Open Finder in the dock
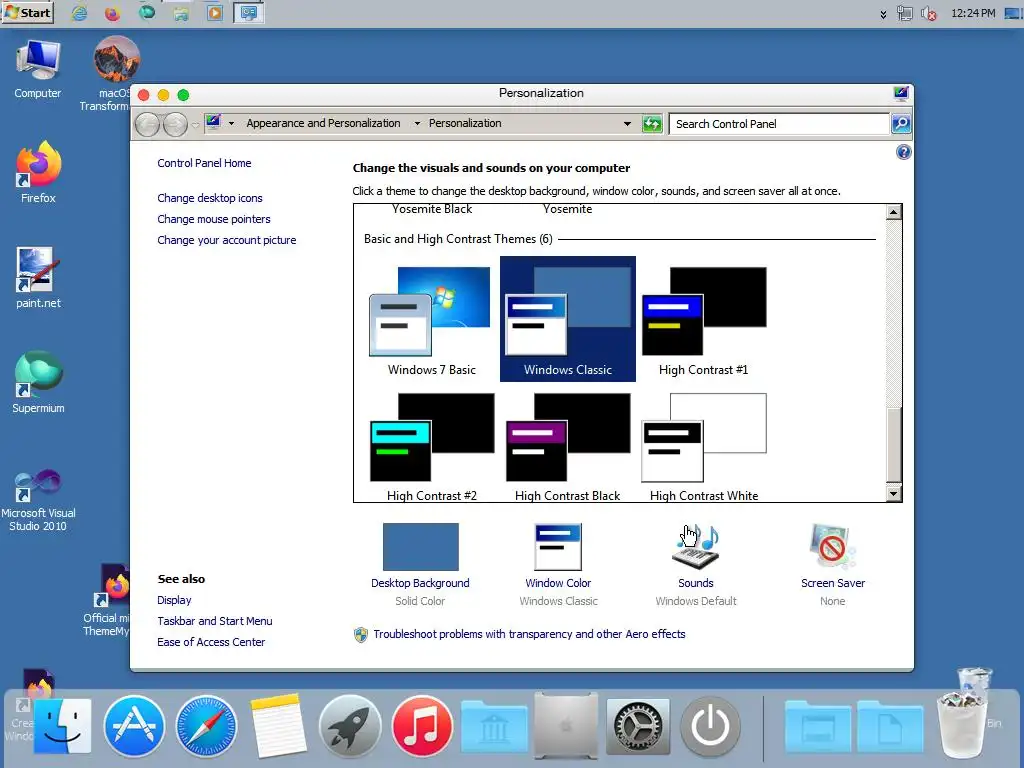 [63, 726]
